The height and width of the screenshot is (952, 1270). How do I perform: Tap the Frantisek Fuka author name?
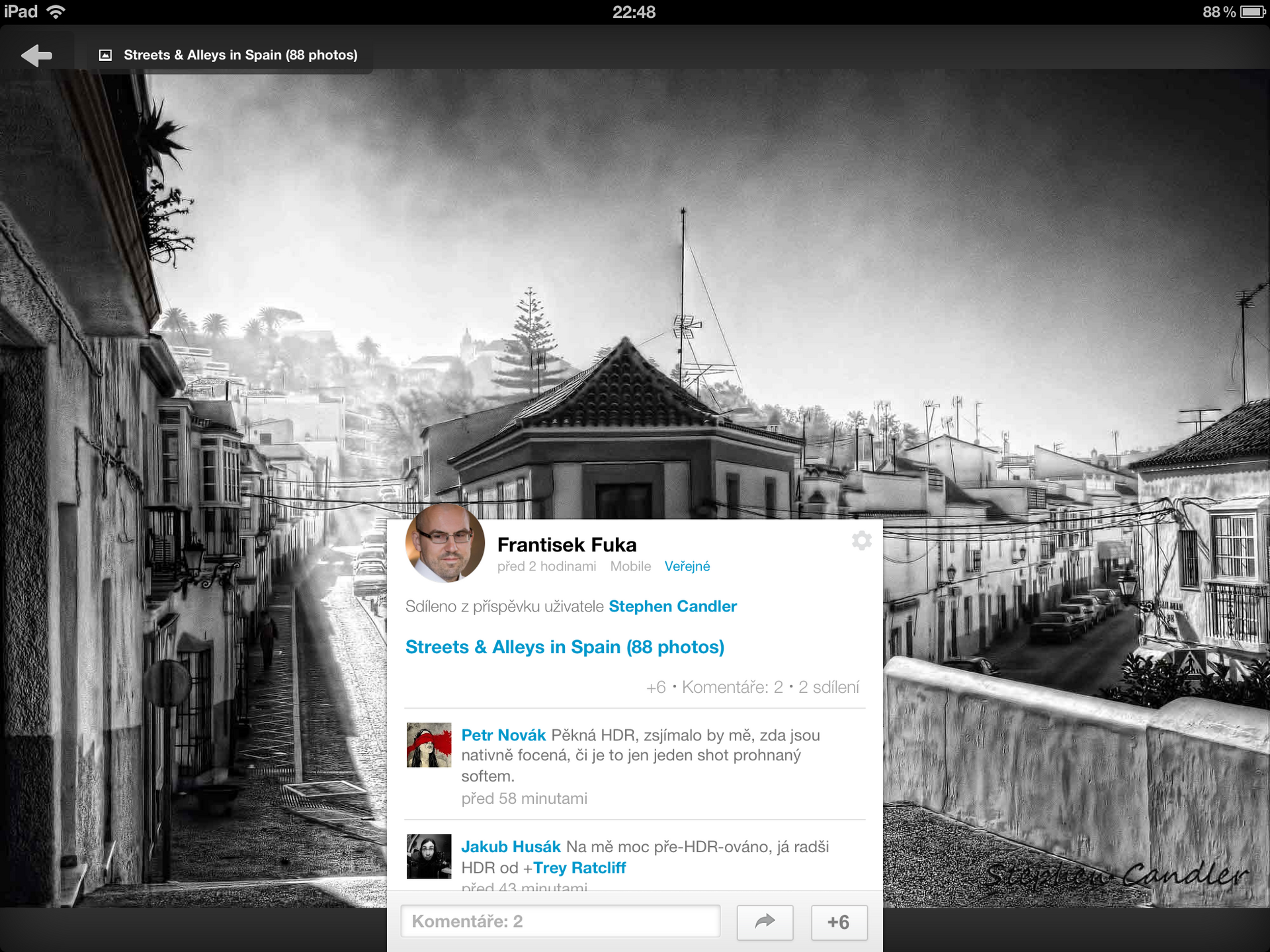point(567,545)
